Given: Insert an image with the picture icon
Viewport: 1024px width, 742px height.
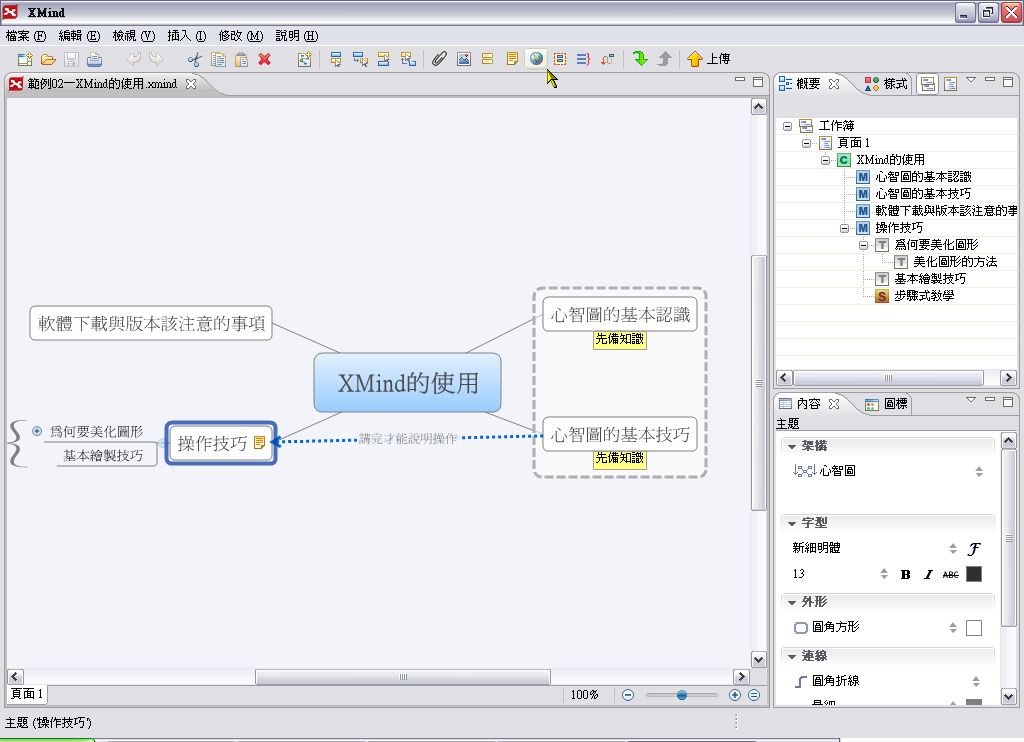Looking at the screenshot, I should pos(464,59).
